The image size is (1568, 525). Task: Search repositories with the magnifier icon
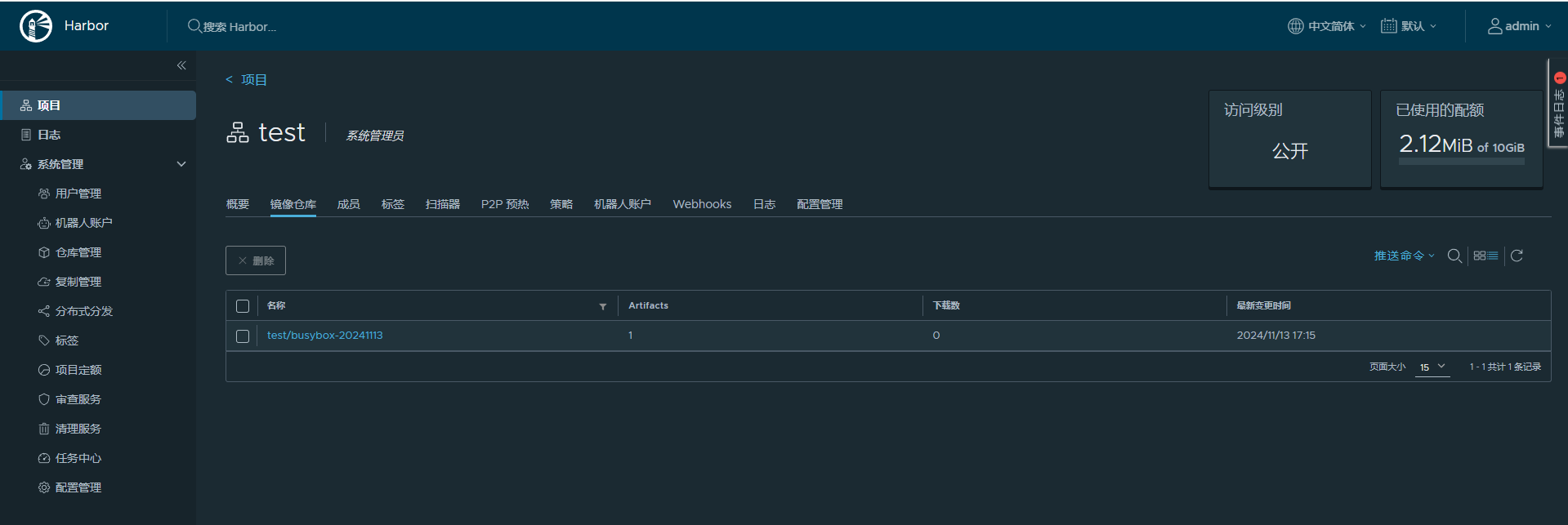tap(1454, 256)
